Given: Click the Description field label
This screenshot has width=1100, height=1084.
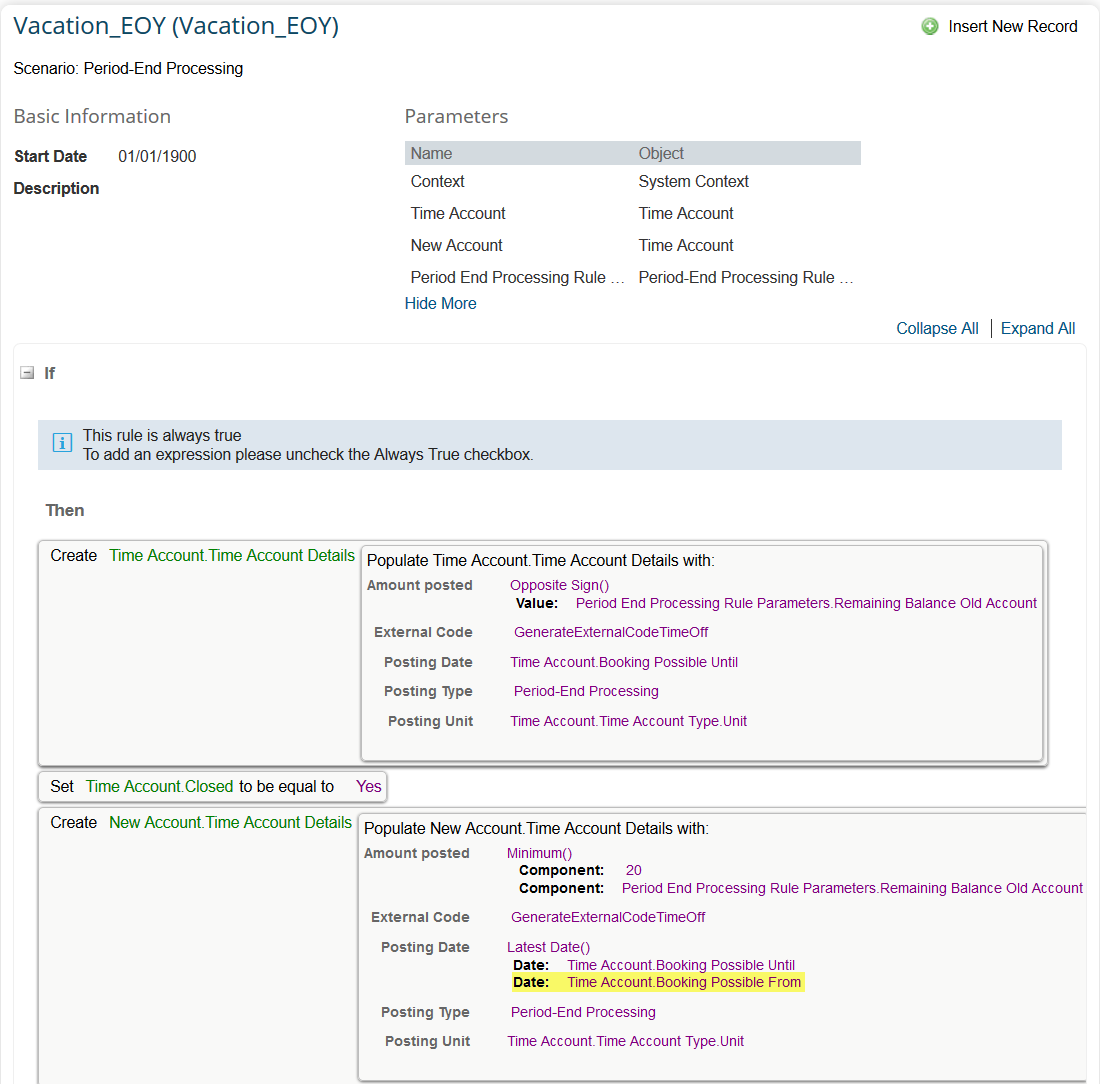Looking at the screenshot, I should point(56,189).
